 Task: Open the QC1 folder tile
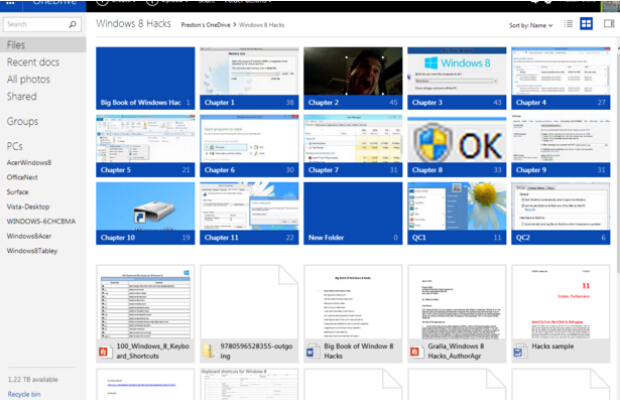(457, 213)
